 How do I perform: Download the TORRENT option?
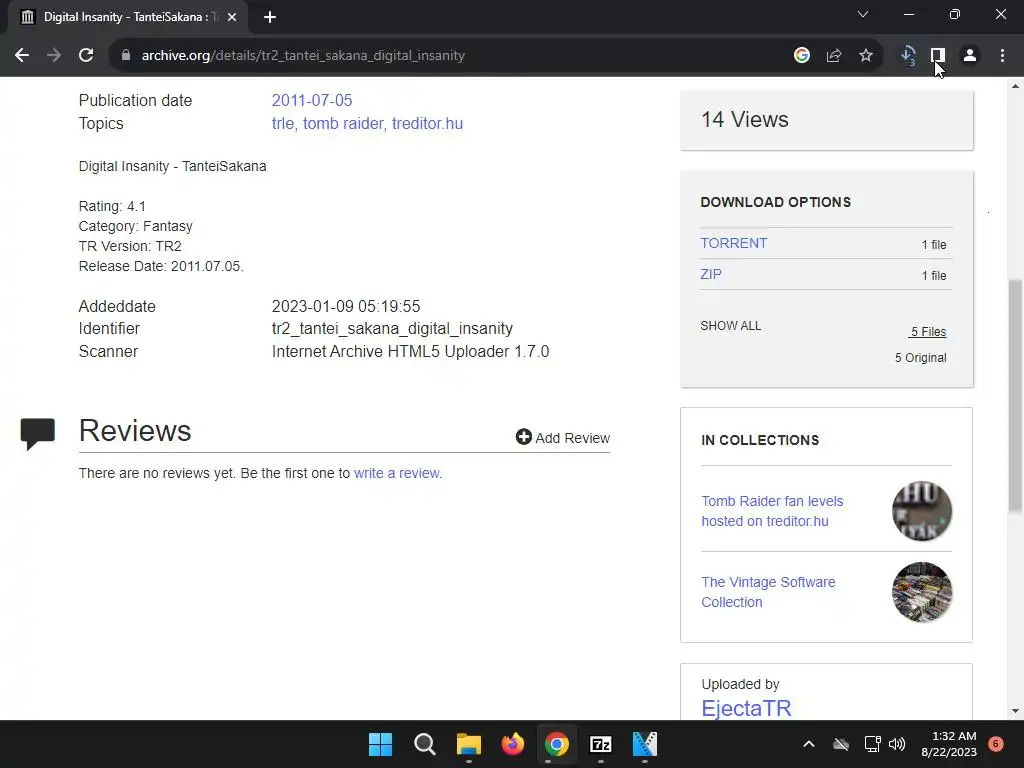[733, 243]
